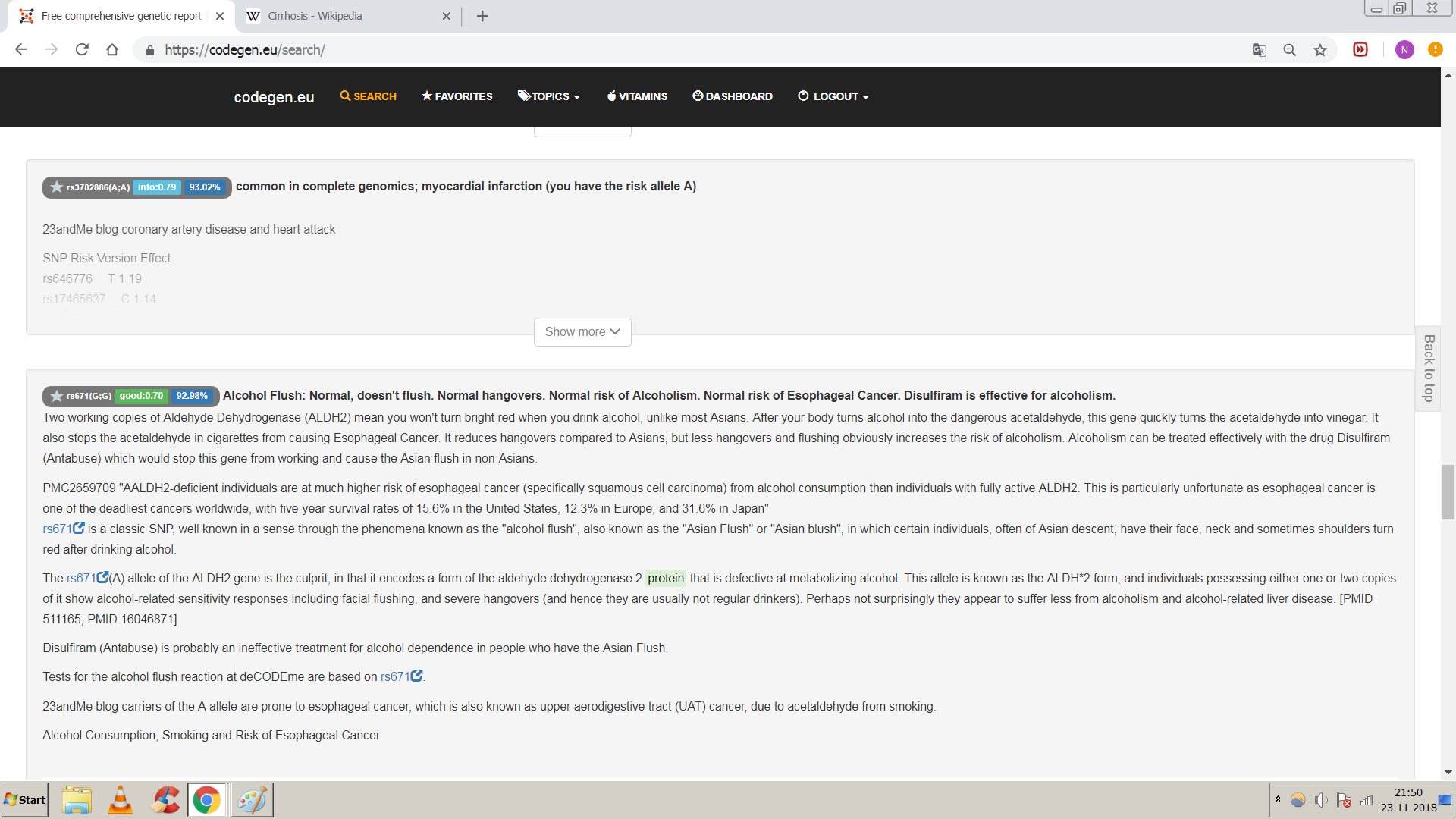
Task: Click the good:0.70 badge
Action: point(141,396)
